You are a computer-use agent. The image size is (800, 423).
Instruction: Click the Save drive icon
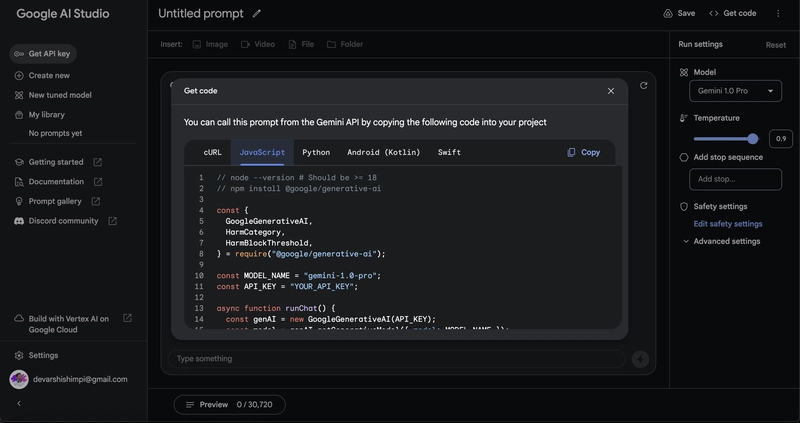click(668, 13)
